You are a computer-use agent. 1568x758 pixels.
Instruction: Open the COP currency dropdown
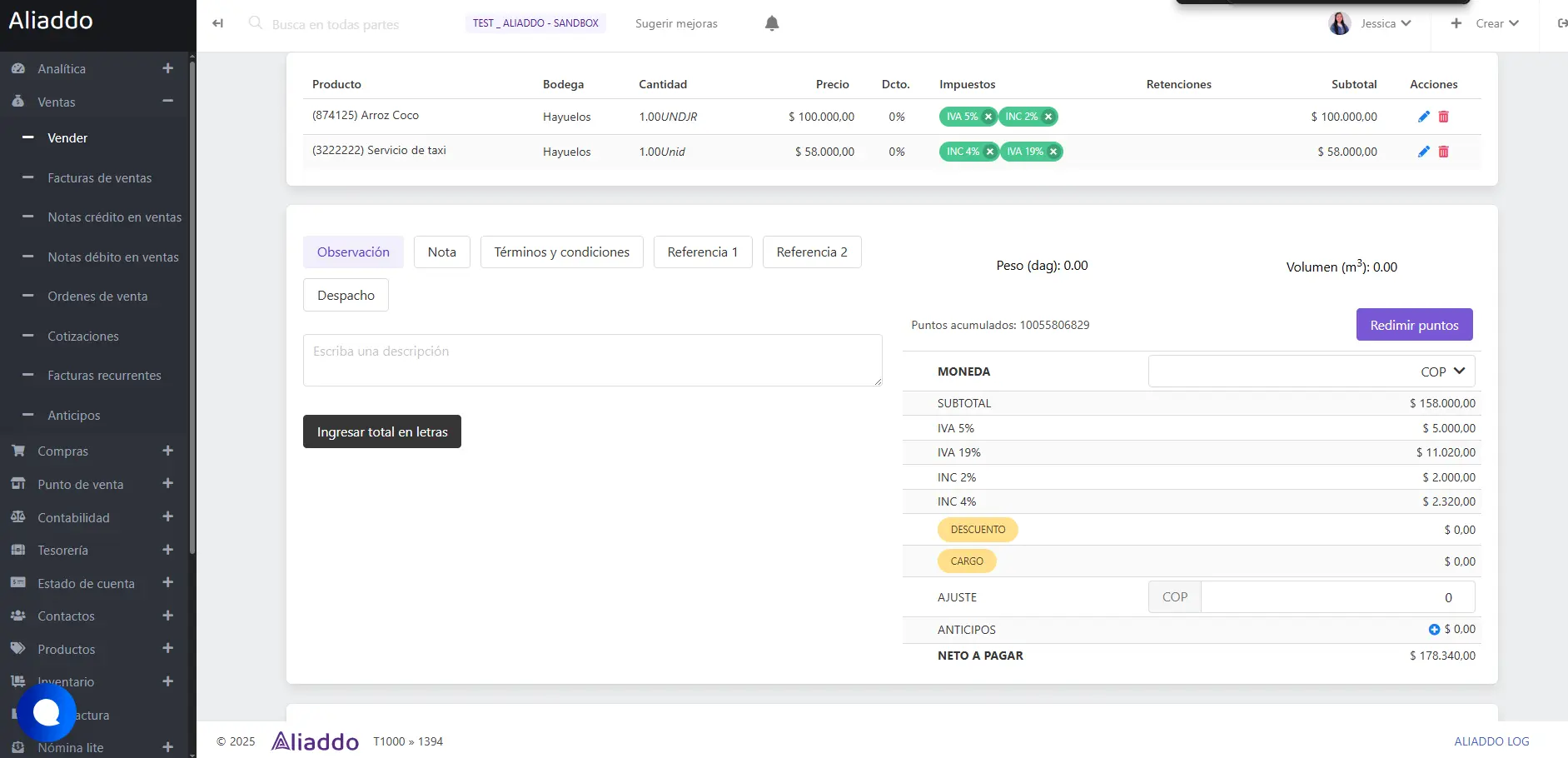(1311, 372)
